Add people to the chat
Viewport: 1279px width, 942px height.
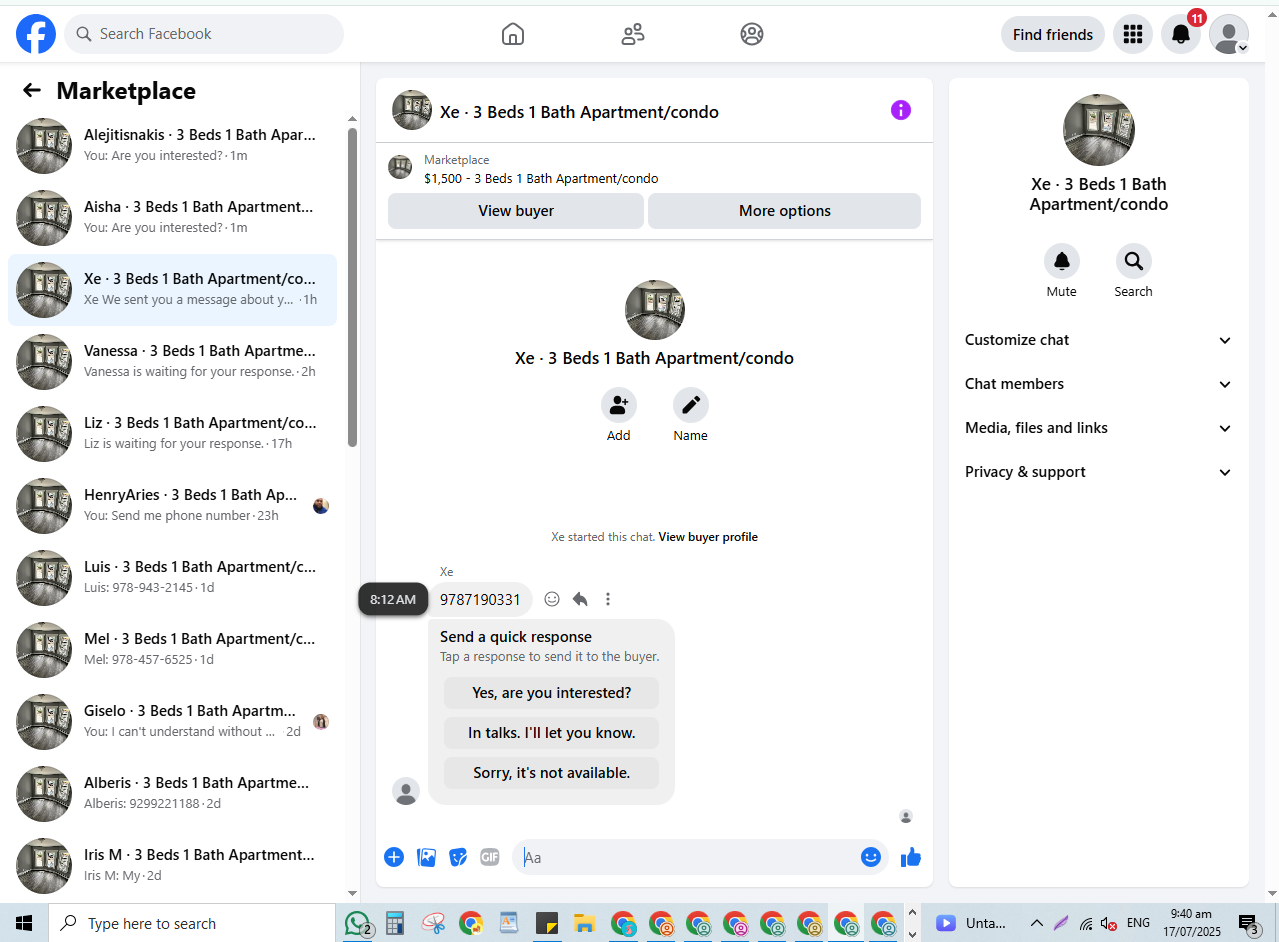(x=618, y=405)
